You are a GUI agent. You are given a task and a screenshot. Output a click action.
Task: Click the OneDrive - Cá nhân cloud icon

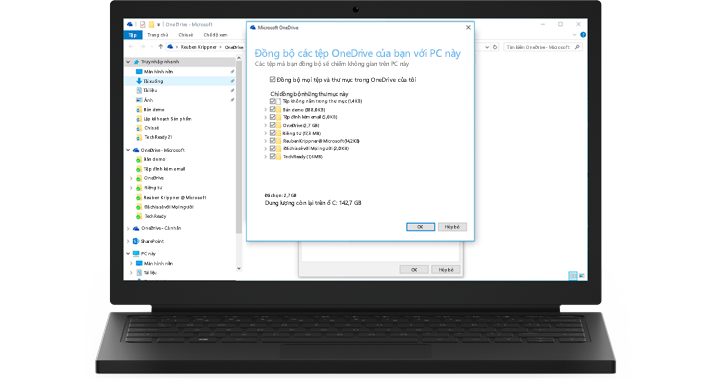pyautogui.click(x=136, y=228)
